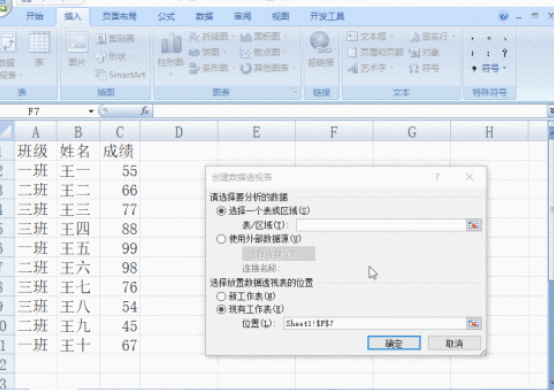
Task: Click the question mark special symbol
Action: point(505,53)
